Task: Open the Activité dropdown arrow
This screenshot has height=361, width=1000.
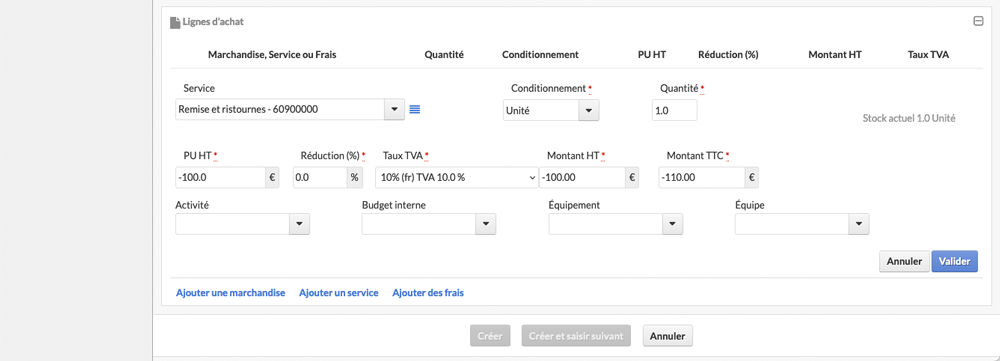Action: (x=300, y=224)
